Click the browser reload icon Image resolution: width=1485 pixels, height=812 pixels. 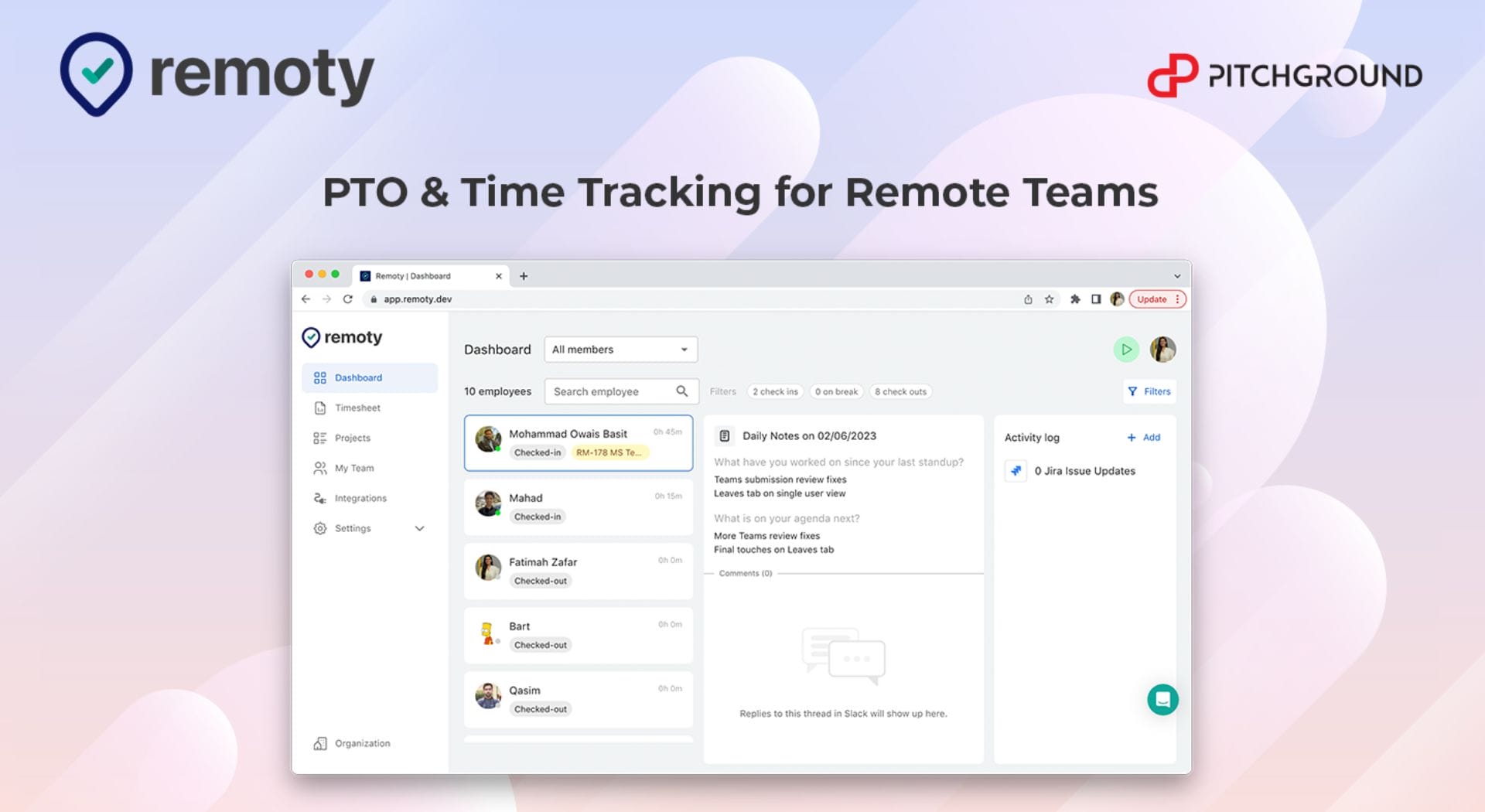(x=348, y=299)
